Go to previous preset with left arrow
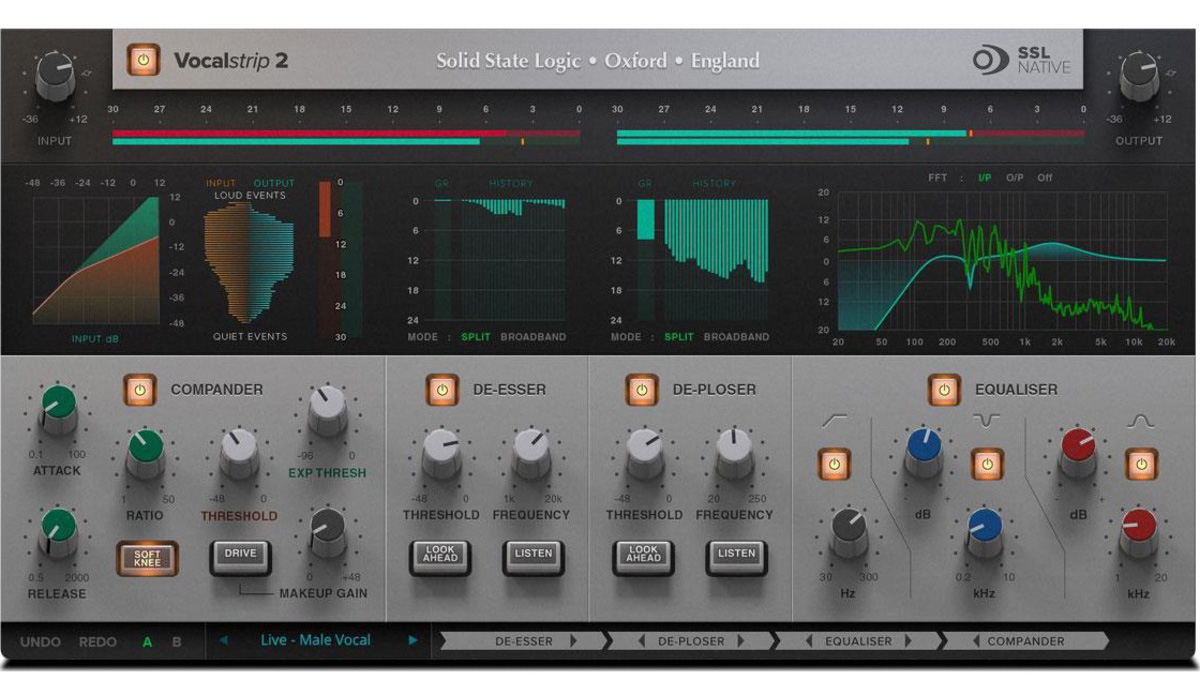The height and width of the screenshot is (697, 1200). point(223,640)
